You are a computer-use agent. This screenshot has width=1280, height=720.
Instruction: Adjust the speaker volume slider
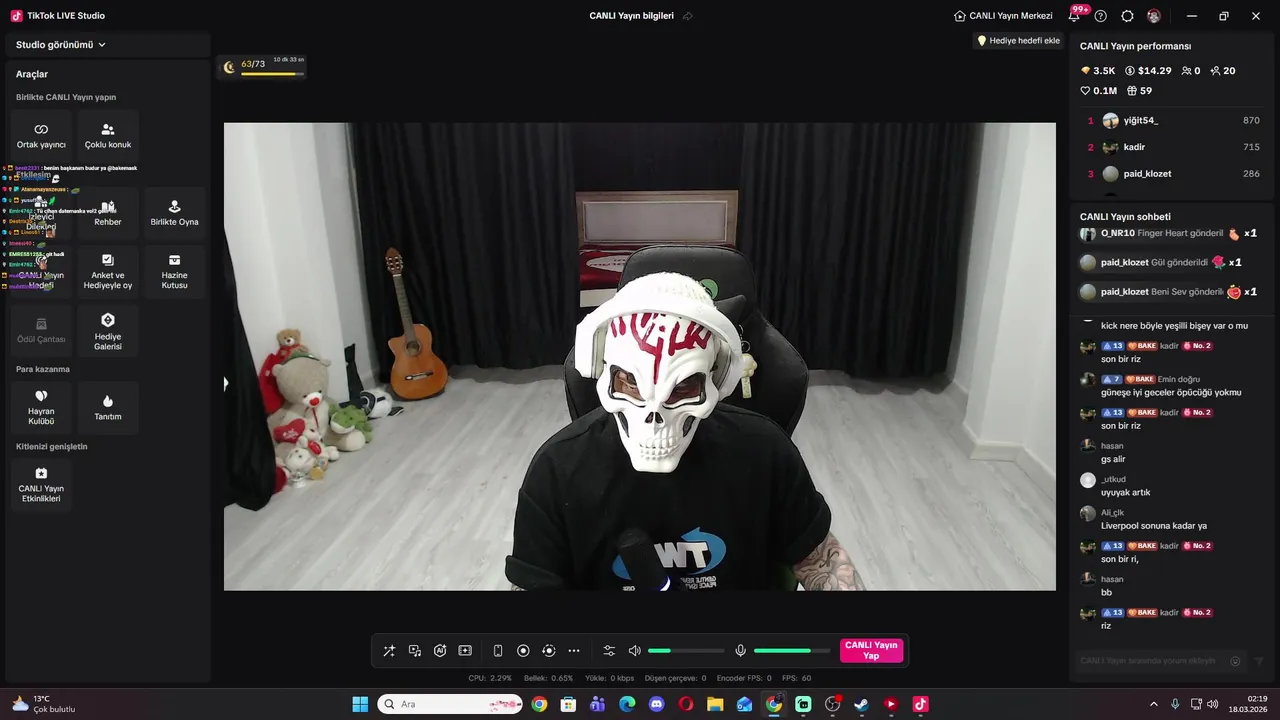[x=686, y=651]
